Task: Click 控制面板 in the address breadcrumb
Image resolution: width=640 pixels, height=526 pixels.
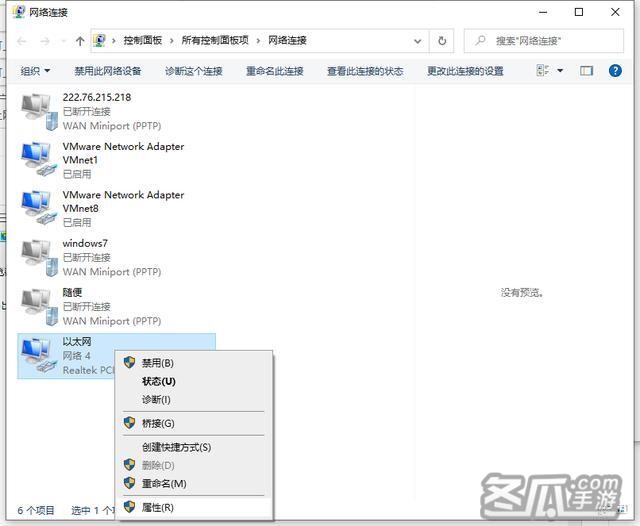Action: tap(143, 40)
